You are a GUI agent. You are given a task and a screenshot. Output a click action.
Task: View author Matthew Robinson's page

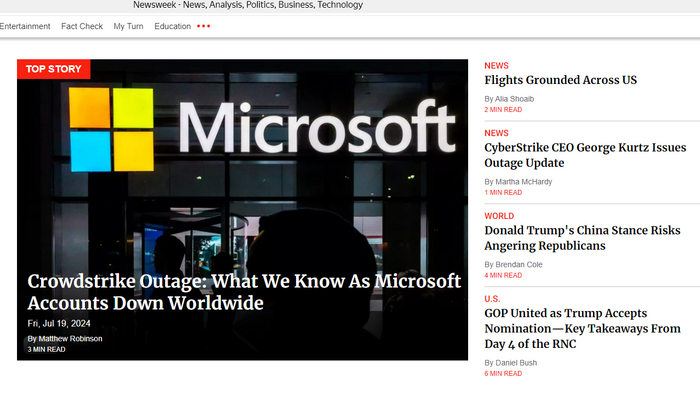point(70,339)
